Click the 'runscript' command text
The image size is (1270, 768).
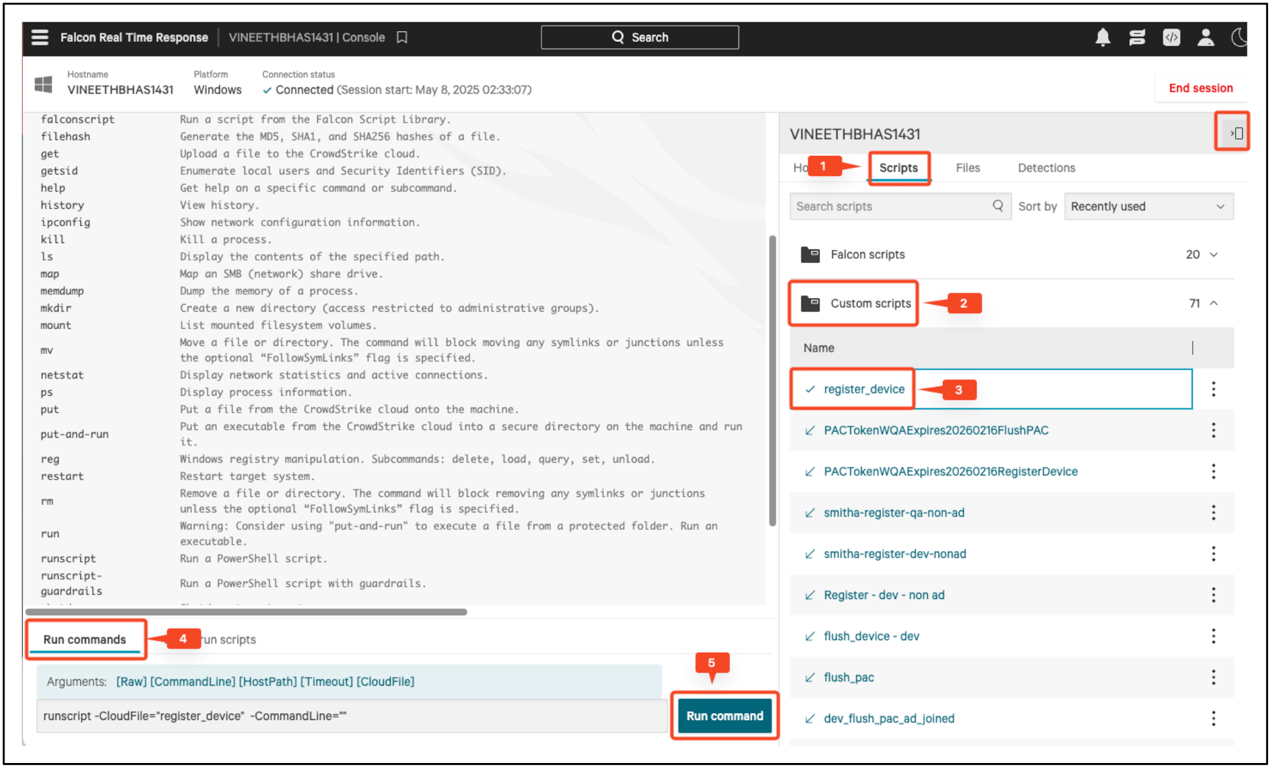[x=68, y=558]
